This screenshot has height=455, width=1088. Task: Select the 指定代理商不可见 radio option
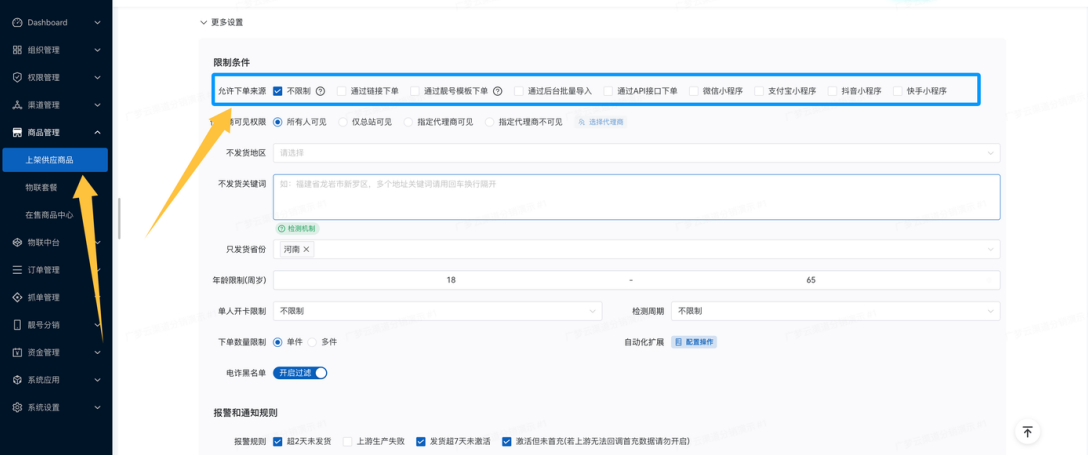tap(489, 122)
